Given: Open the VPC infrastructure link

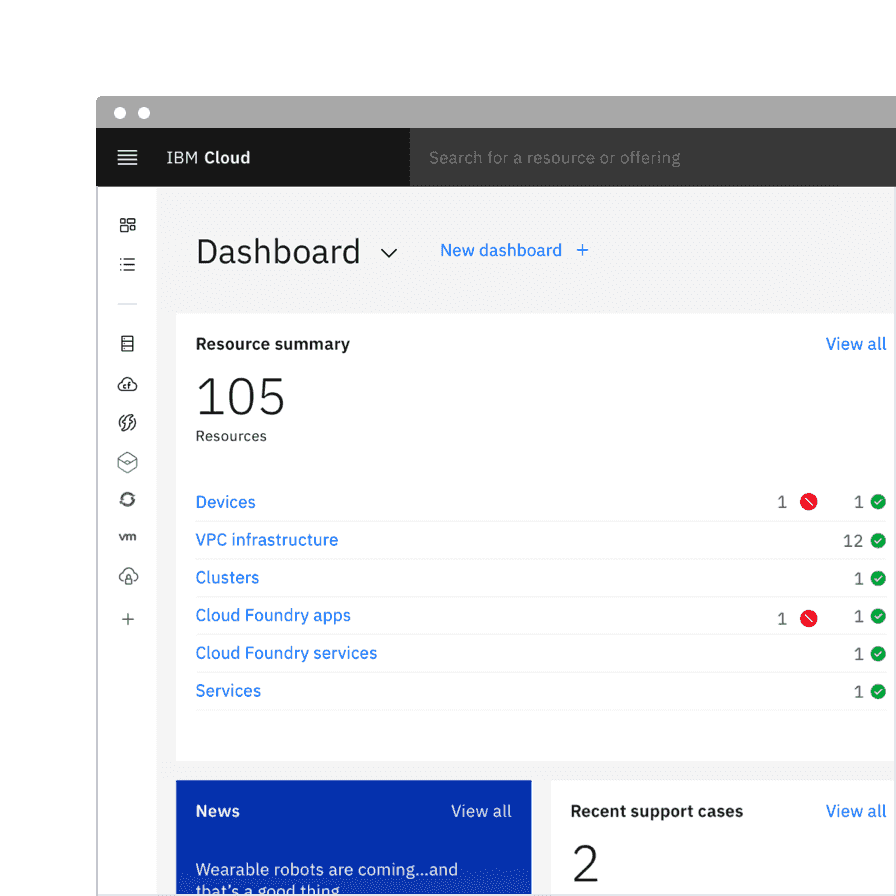Looking at the screenshot, I should [267, 540].
